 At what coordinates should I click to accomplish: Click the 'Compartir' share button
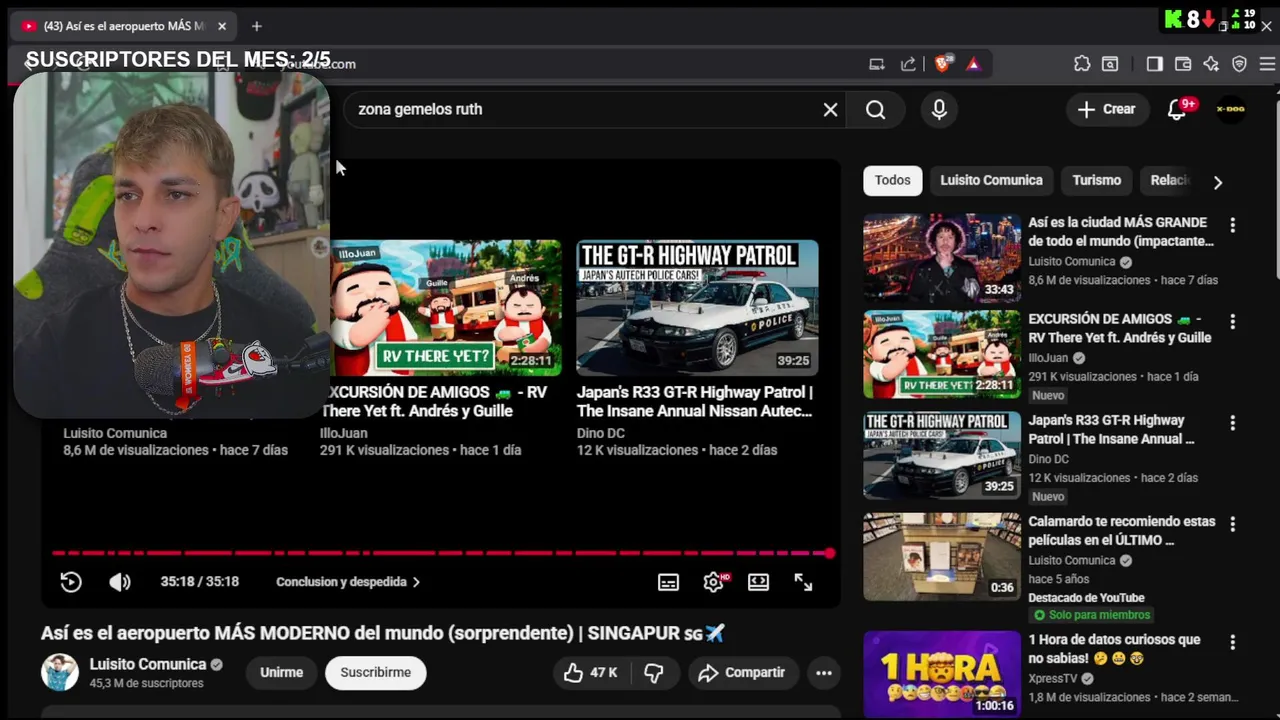[x=741, y=673]
